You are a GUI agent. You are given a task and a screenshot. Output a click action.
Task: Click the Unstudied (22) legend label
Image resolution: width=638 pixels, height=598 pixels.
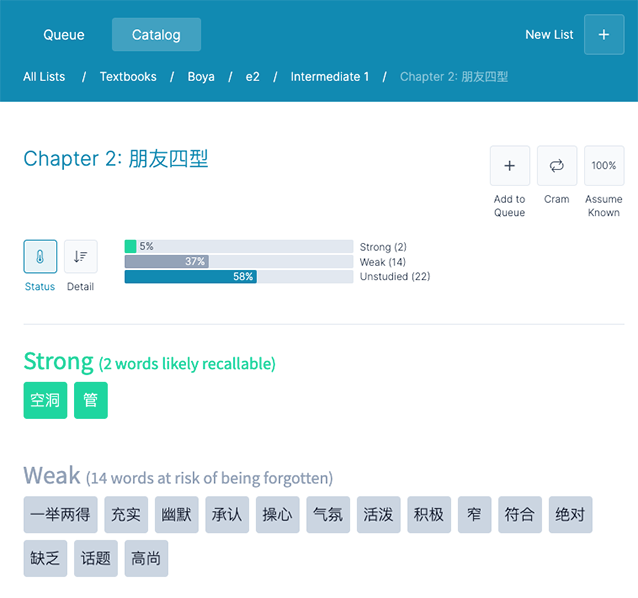click(x=395, y=277)
